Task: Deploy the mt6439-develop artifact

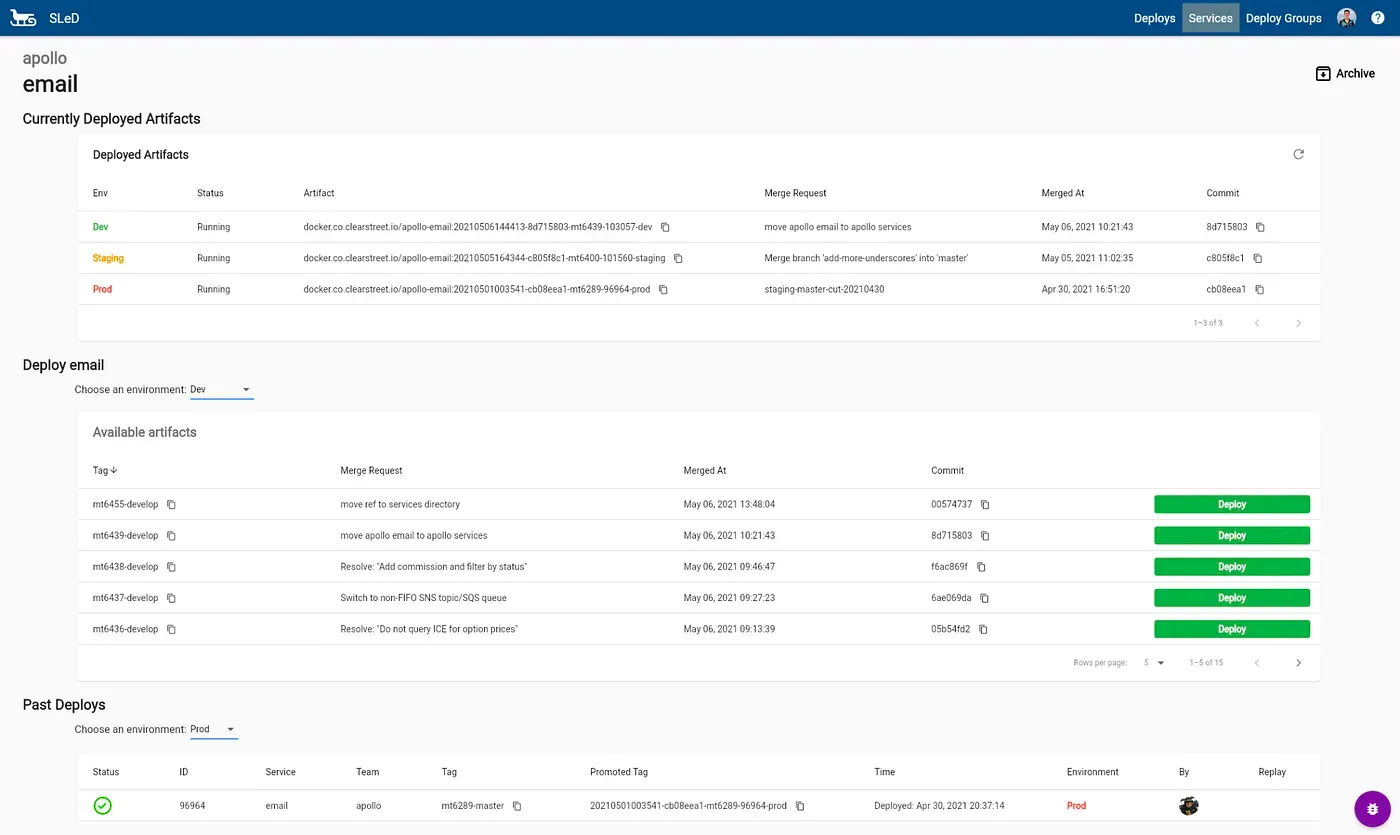Action: click(1231, 535)
